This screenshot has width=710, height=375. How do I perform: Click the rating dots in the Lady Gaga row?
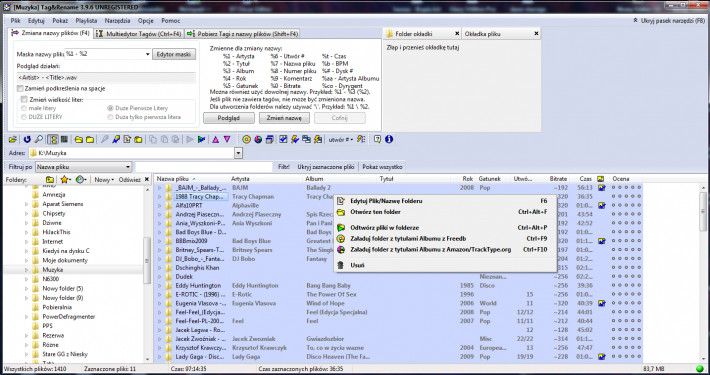[x=627, y=357]
